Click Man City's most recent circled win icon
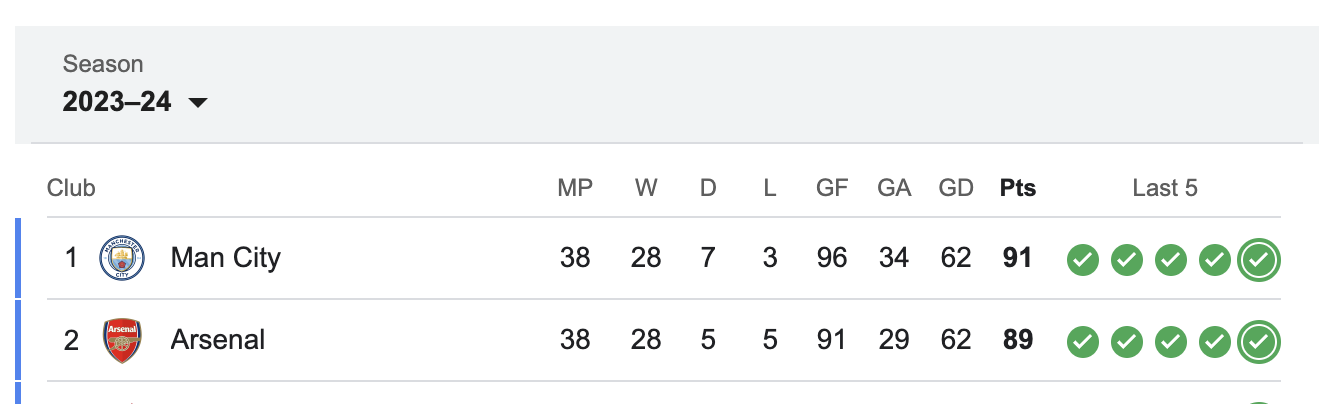 (1259, 260)
